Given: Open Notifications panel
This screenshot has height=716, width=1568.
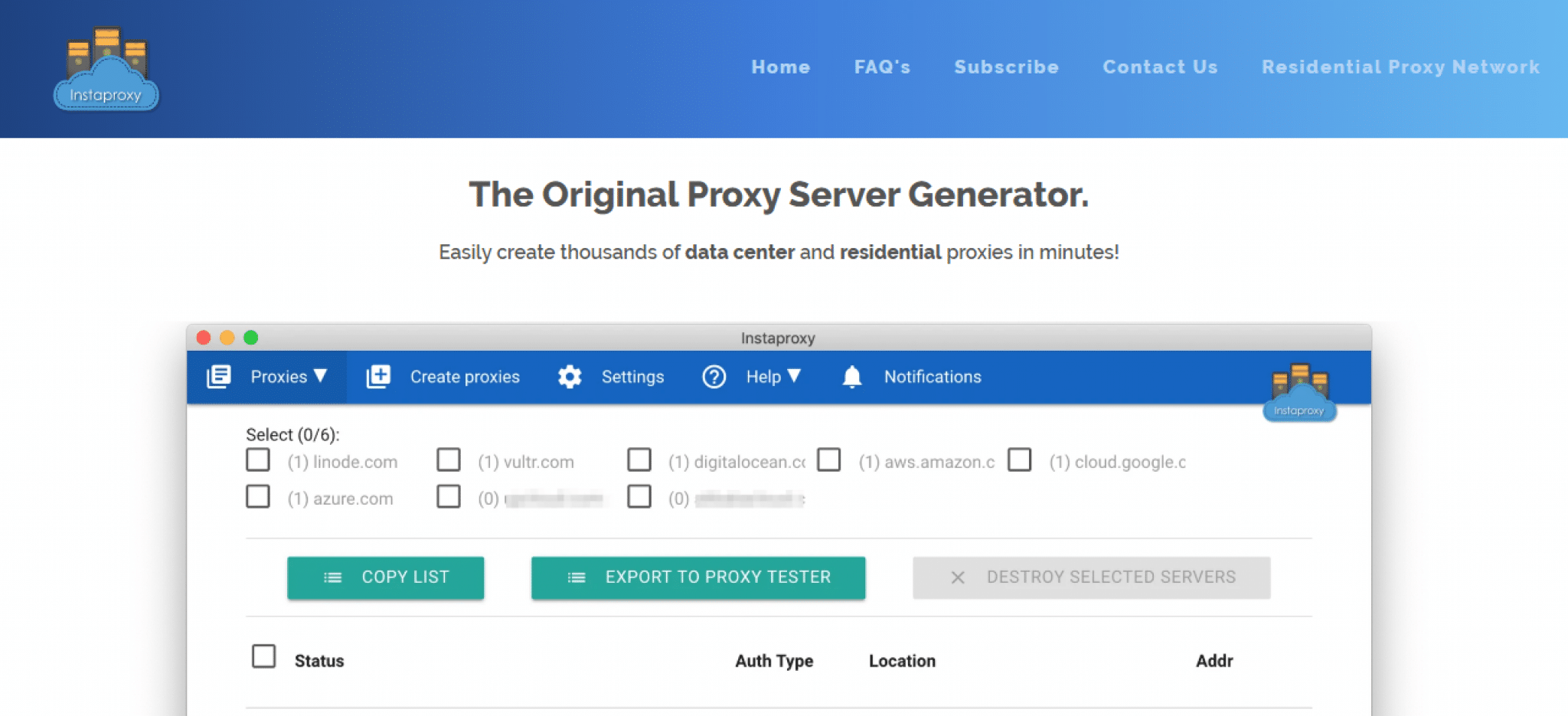Looking at the screenshot, I should point(933,377).
